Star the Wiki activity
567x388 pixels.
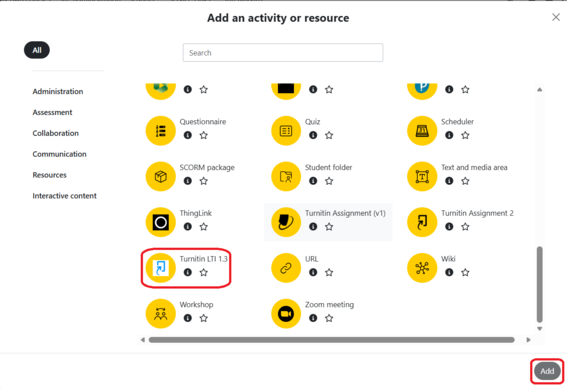(465, 272)
